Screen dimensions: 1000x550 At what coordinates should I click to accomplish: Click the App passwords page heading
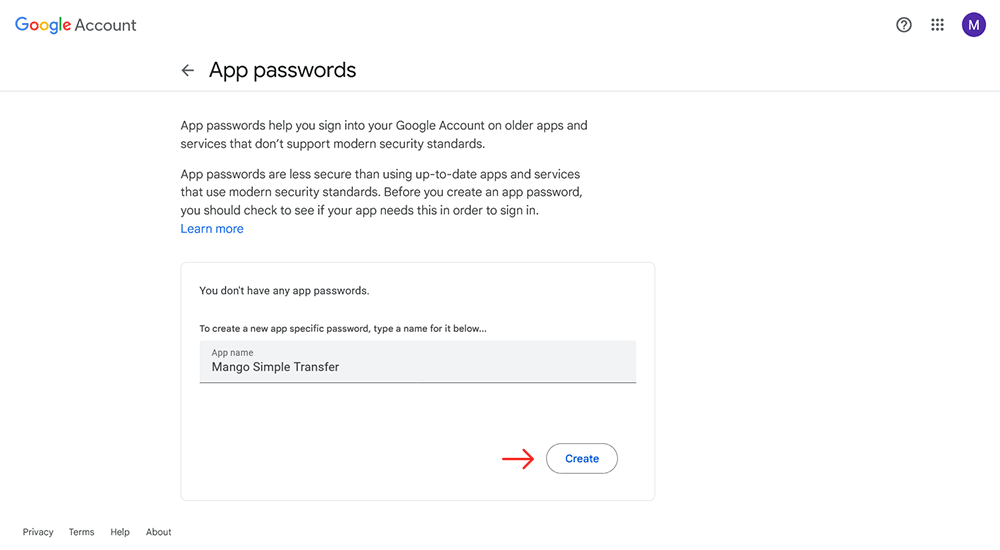[x=283, y=70]
